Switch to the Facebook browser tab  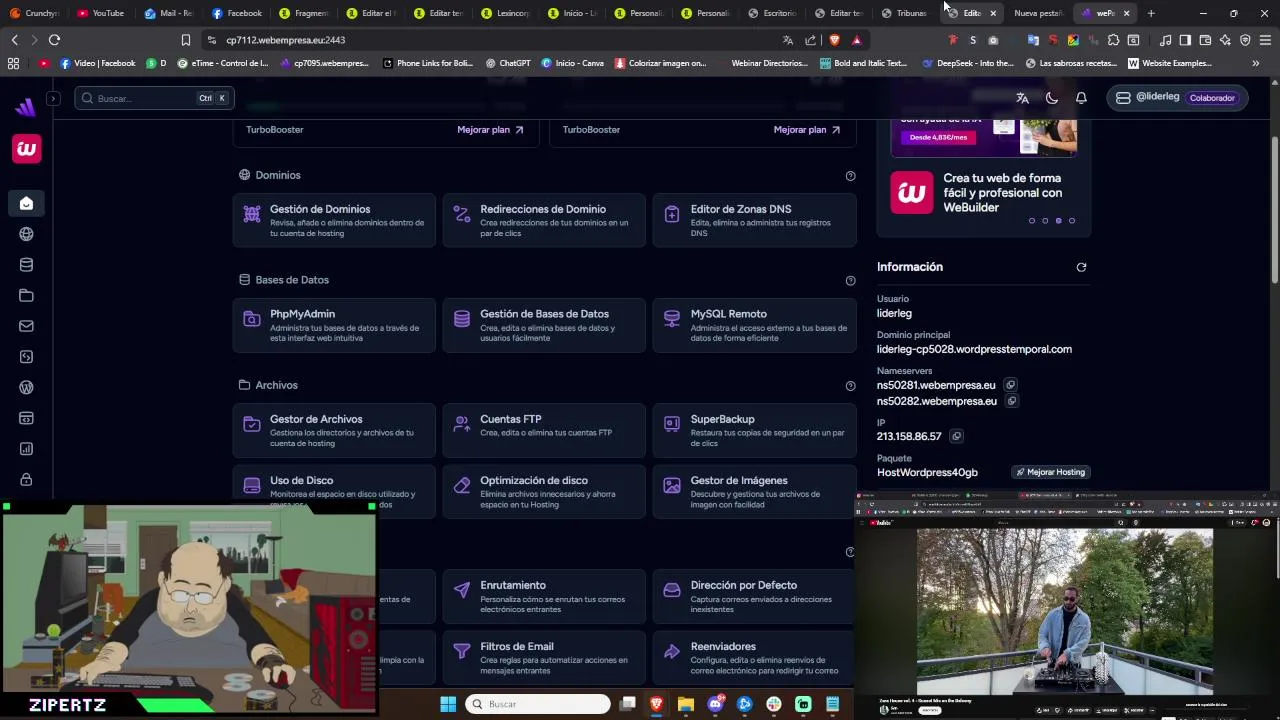[237, 13]
